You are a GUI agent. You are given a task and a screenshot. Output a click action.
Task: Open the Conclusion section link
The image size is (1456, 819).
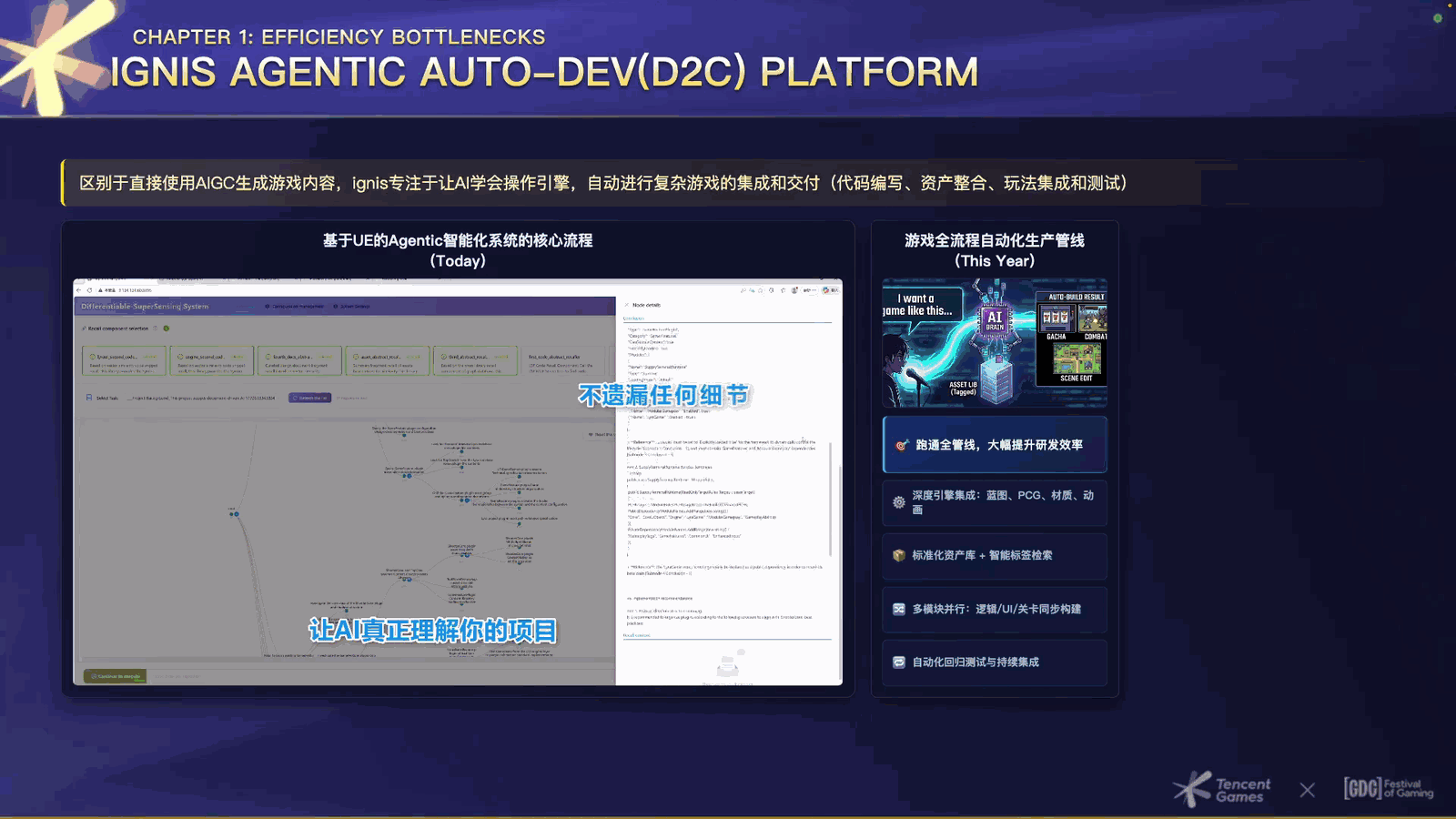tap(633, 318)
